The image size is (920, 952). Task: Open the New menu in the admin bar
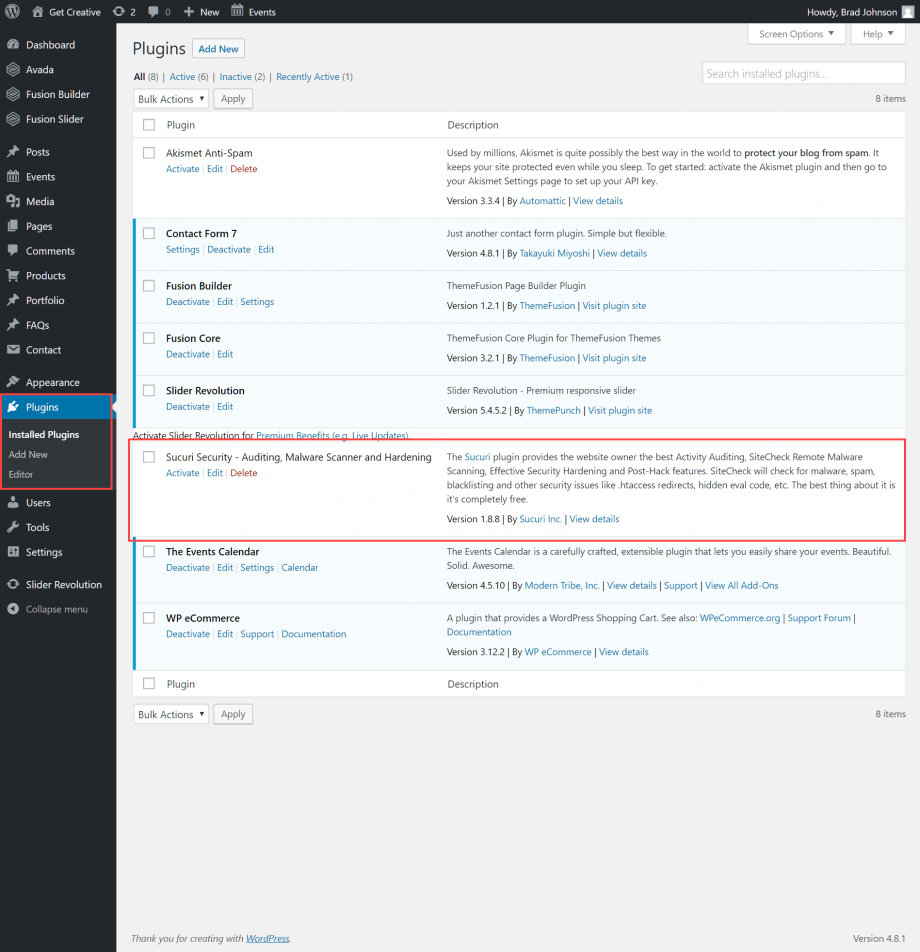point(200,11)
